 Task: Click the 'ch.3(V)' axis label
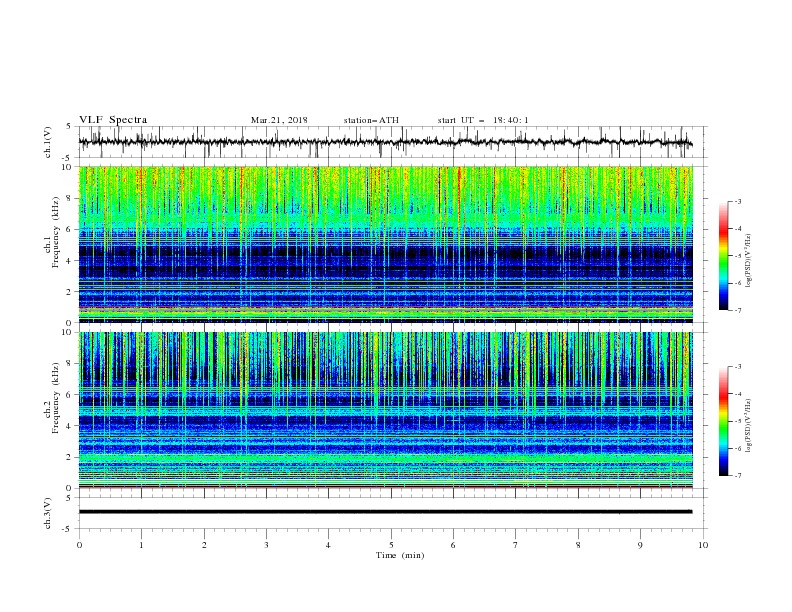tap(48, 513)
